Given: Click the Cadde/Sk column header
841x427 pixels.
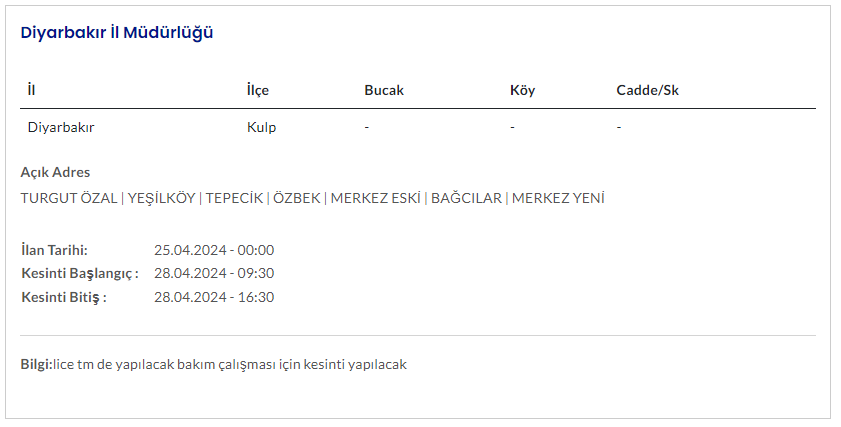Looking at the screenshot, I should click(647, 90).
